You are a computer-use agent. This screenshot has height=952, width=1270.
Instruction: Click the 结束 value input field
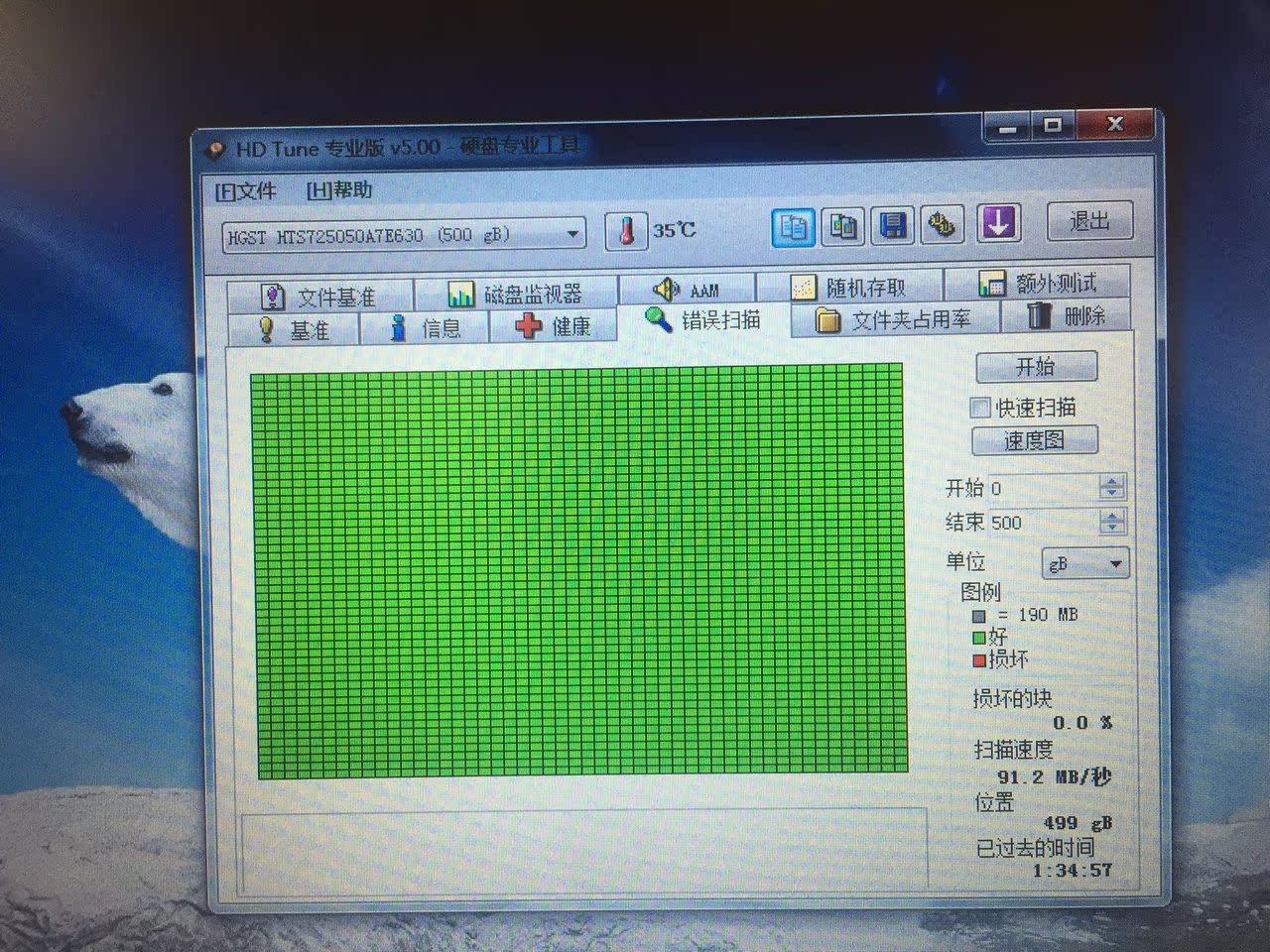click(1044, 522)
